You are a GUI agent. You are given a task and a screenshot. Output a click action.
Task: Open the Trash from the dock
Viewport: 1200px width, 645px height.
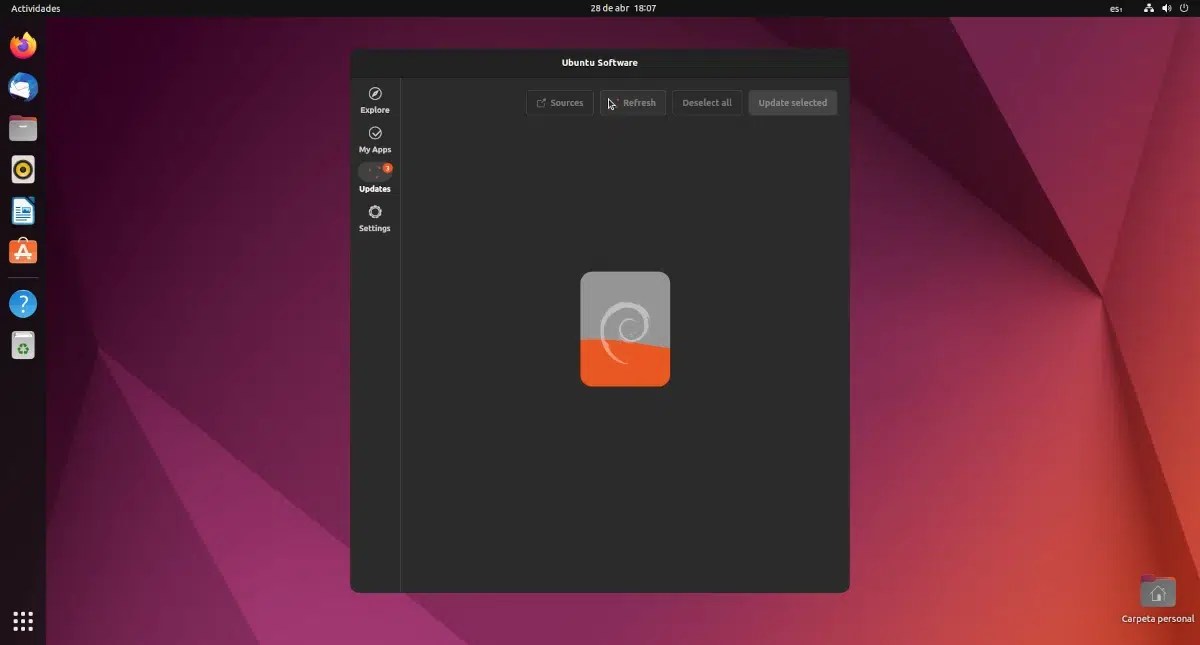click(x=23, y=345)
